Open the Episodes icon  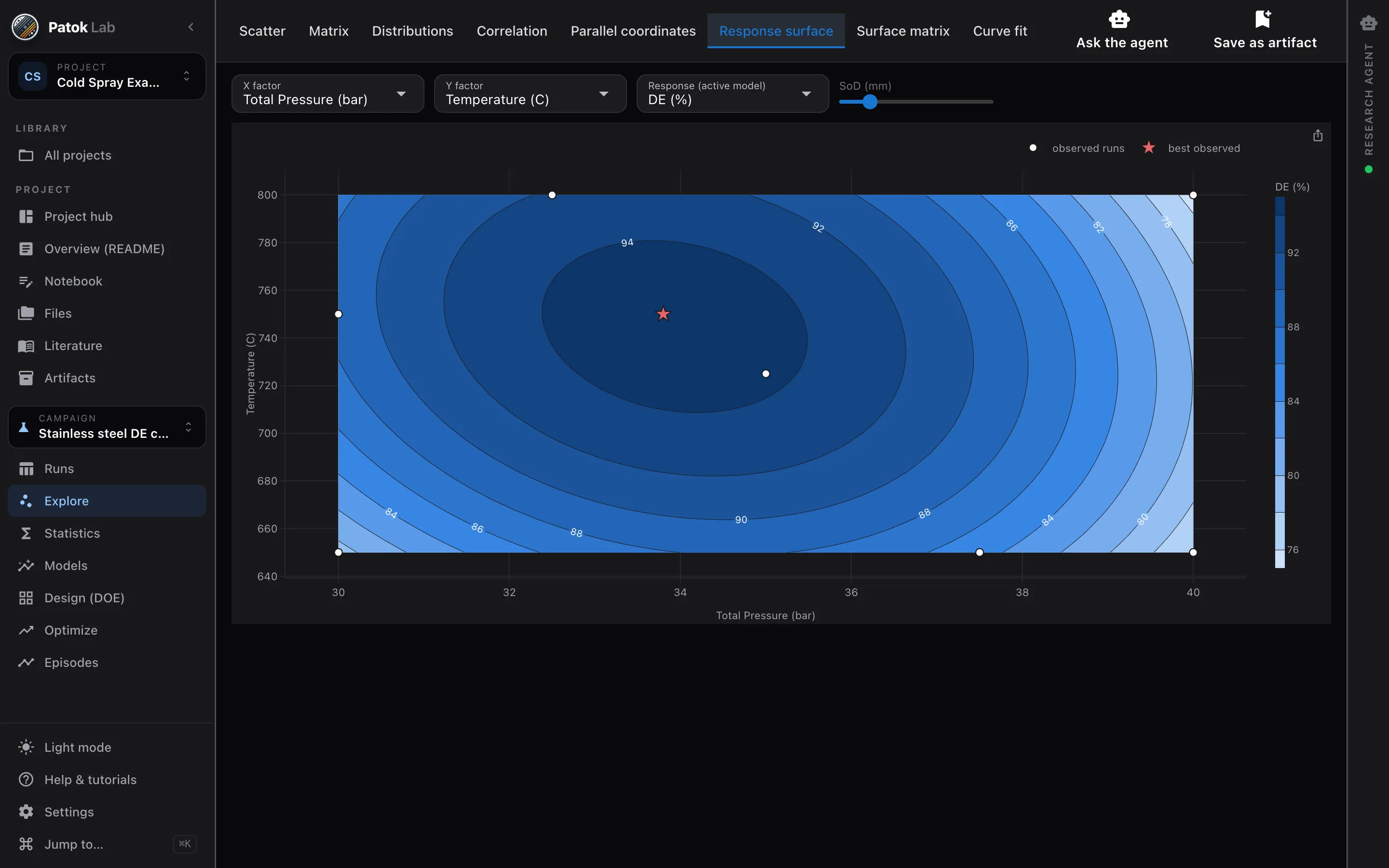pos(26,663)
